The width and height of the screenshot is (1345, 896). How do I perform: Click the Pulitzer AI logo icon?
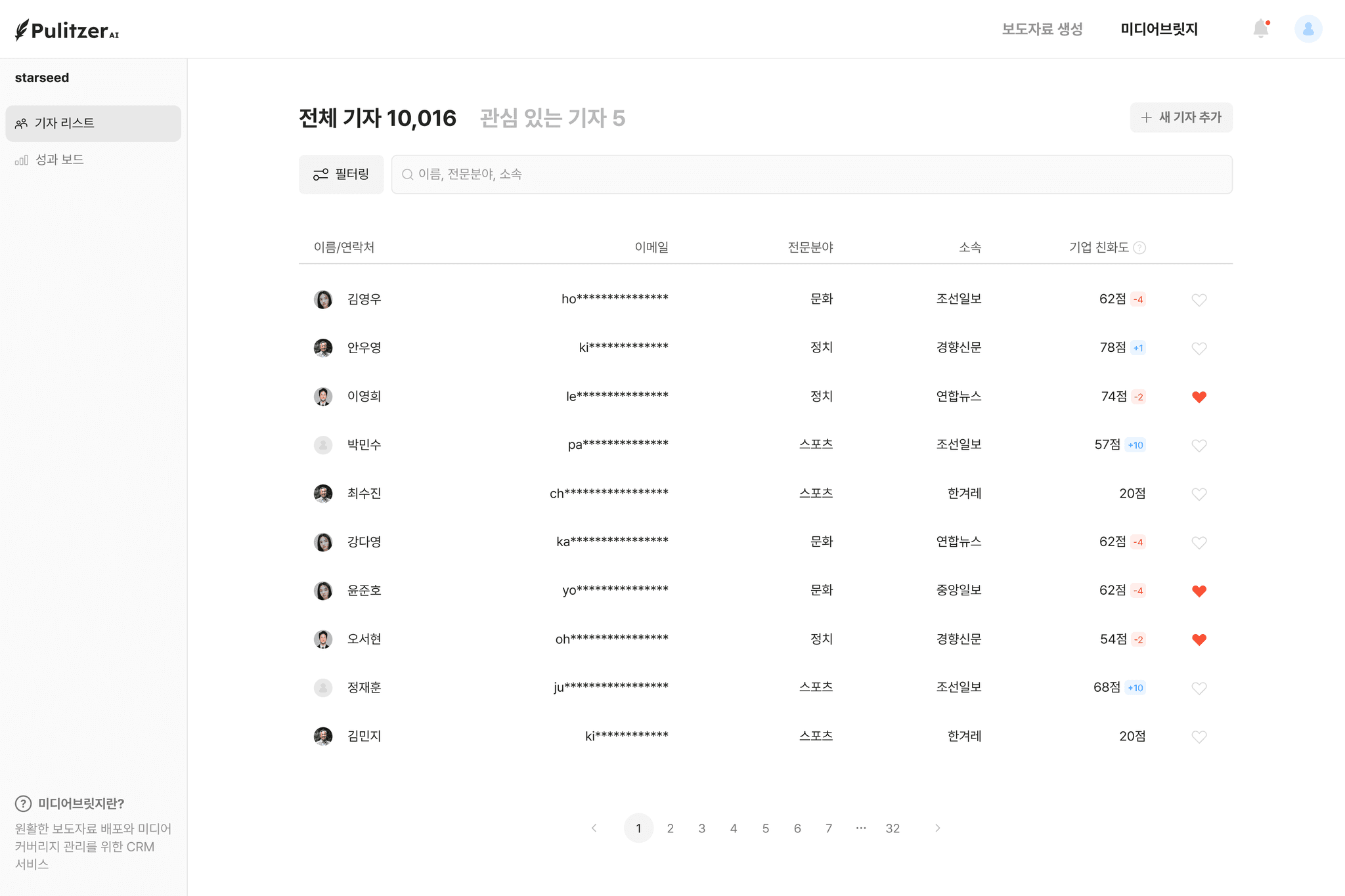[22, 28]
